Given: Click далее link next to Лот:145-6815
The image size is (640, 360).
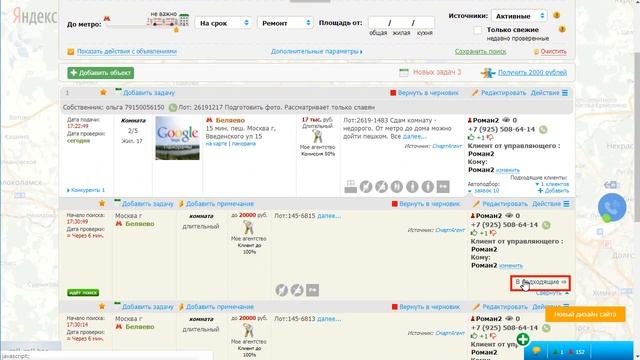Looking at the screenshot, I should (329, 216).
